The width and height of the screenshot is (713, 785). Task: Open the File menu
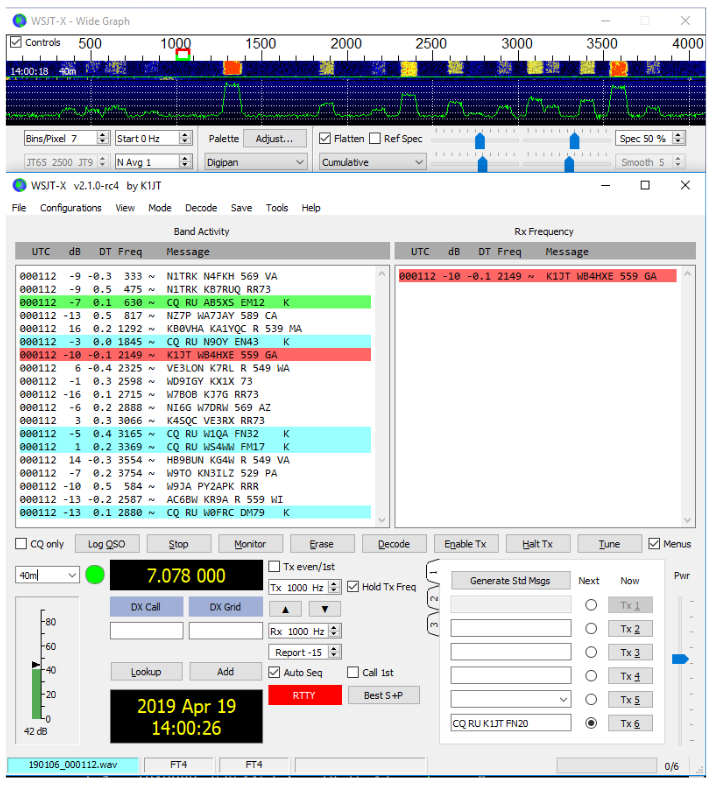tap(19, 208)
